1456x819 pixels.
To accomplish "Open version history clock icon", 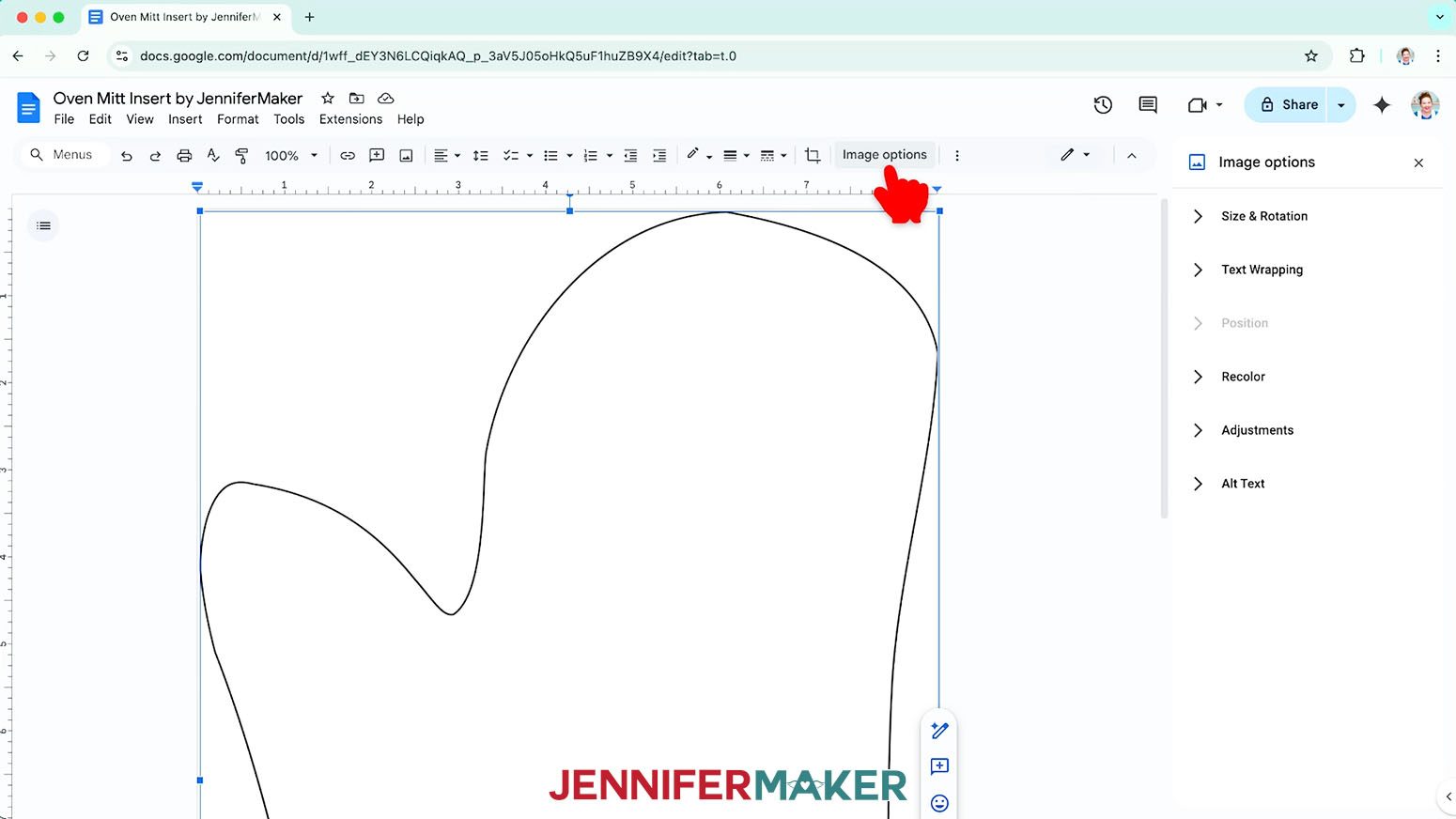I will 1103,105.
